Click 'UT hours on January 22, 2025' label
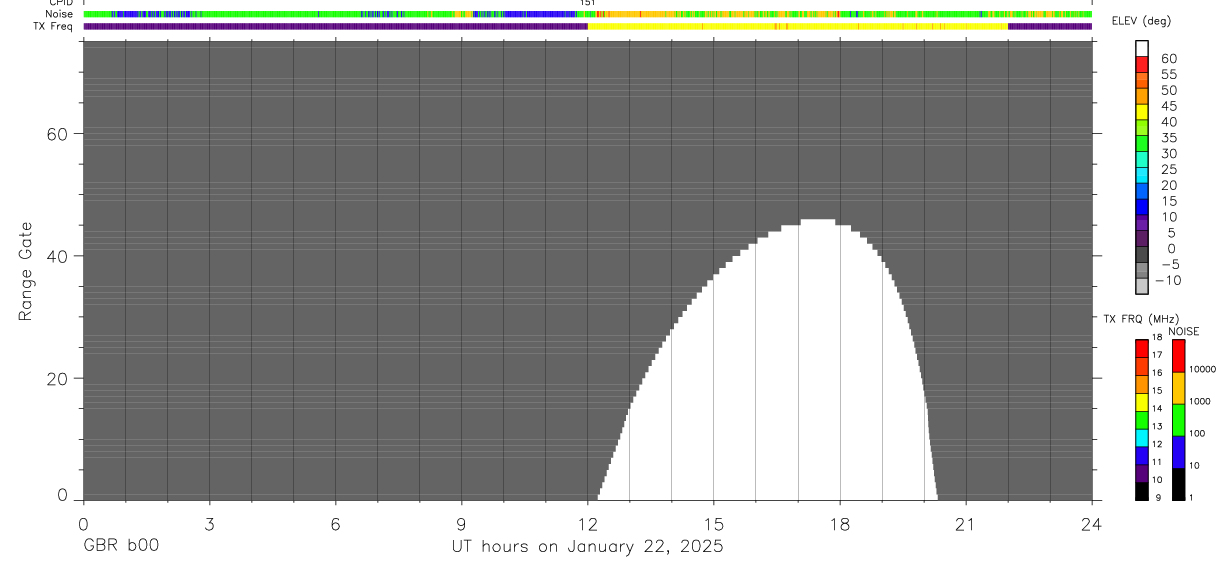The image size is (1228, 567). [587, 547]
